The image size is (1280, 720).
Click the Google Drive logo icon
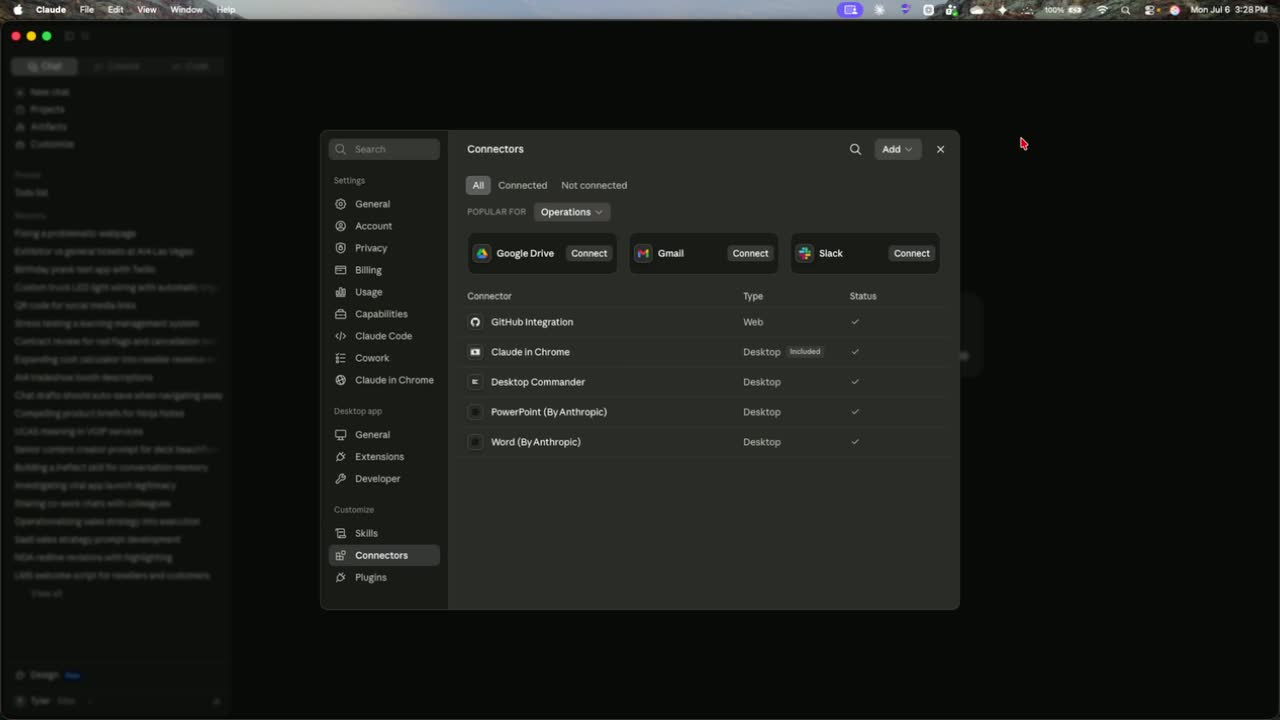pyautogui.click(x=482, y=253)
